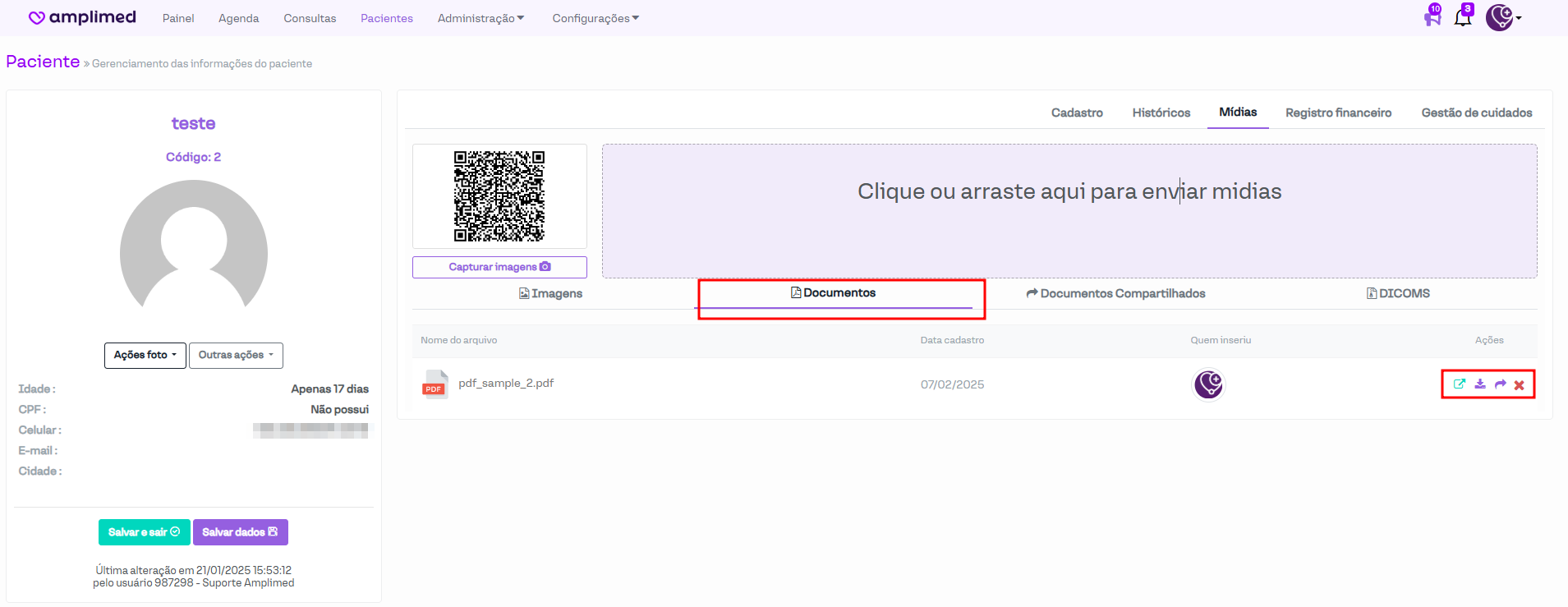Image resolution: width=1568 pixels, height=607 pixels.
Task: Open the notifications bell
Action: click(1463, 17)
